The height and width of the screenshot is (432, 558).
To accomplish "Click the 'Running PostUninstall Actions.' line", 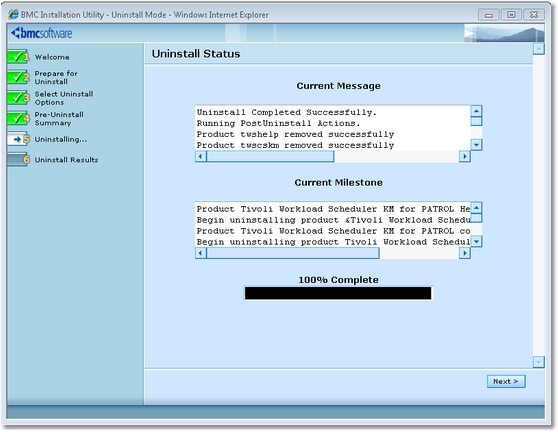I will point(278,123).
